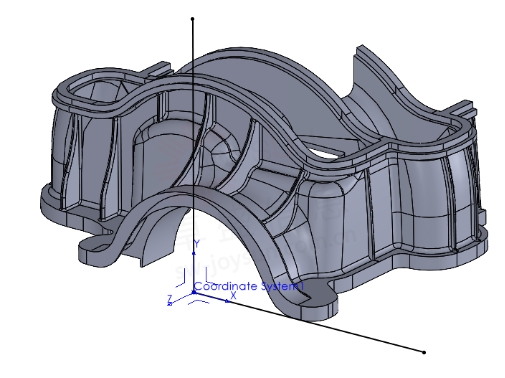This screenshot has height=378, width=505.
Task: Click the blue X axis label
Action: [x=233, y=295]
